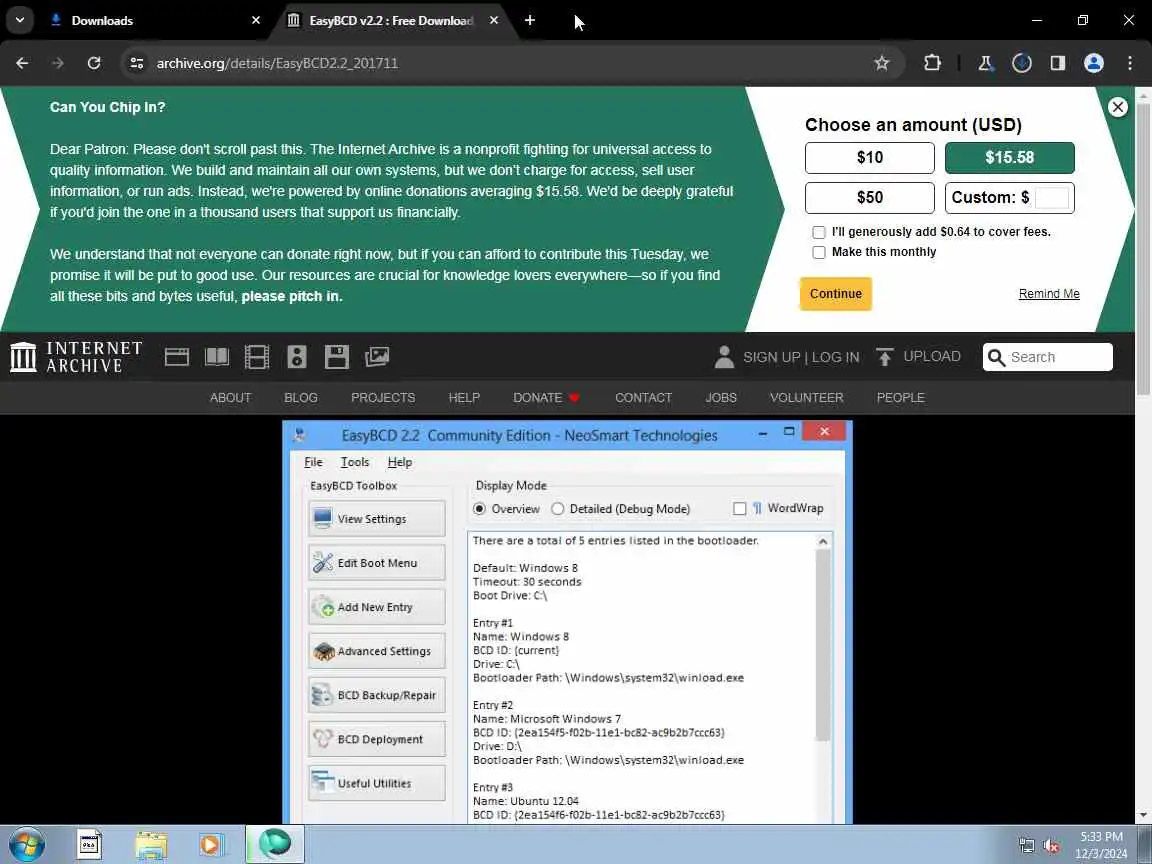Viewport: 1152px width, 864px height.
Task: Reload the current page
Action: pyautogui.click(x=94, y=63)
